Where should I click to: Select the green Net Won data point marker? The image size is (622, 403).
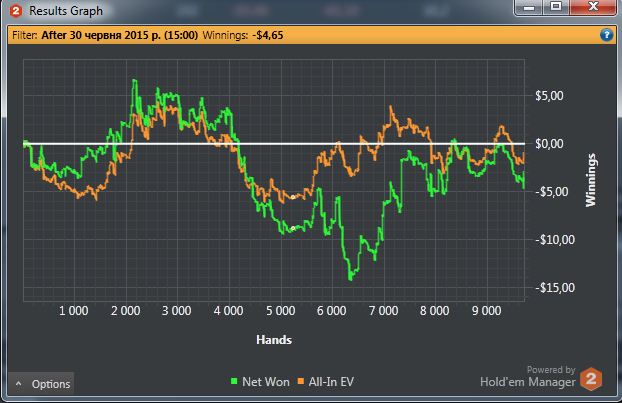293,228
